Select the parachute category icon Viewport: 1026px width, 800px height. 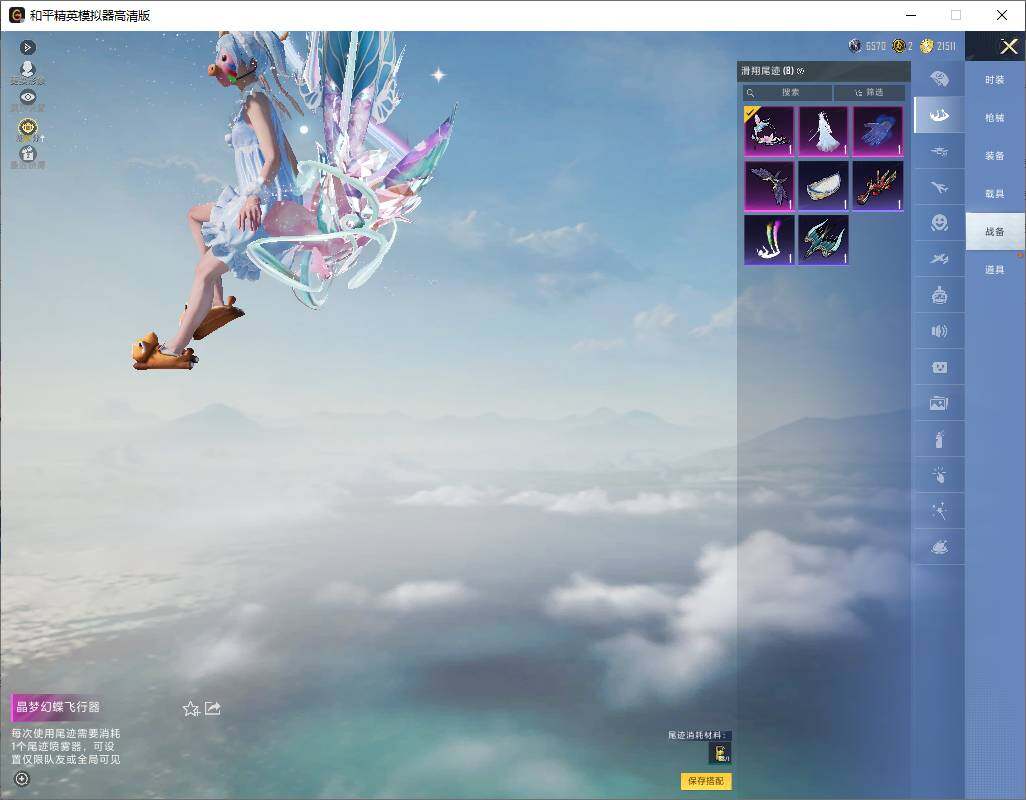point(939,79)
